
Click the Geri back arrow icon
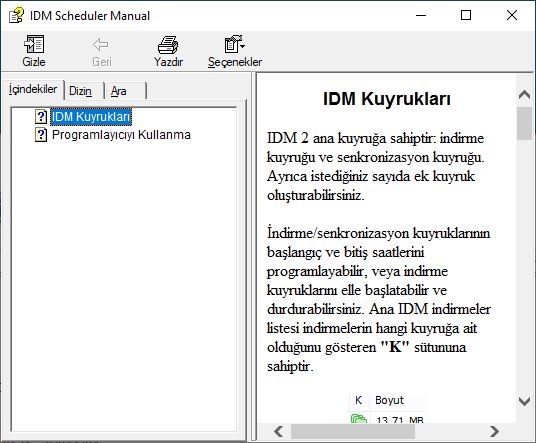pos(100,44)
